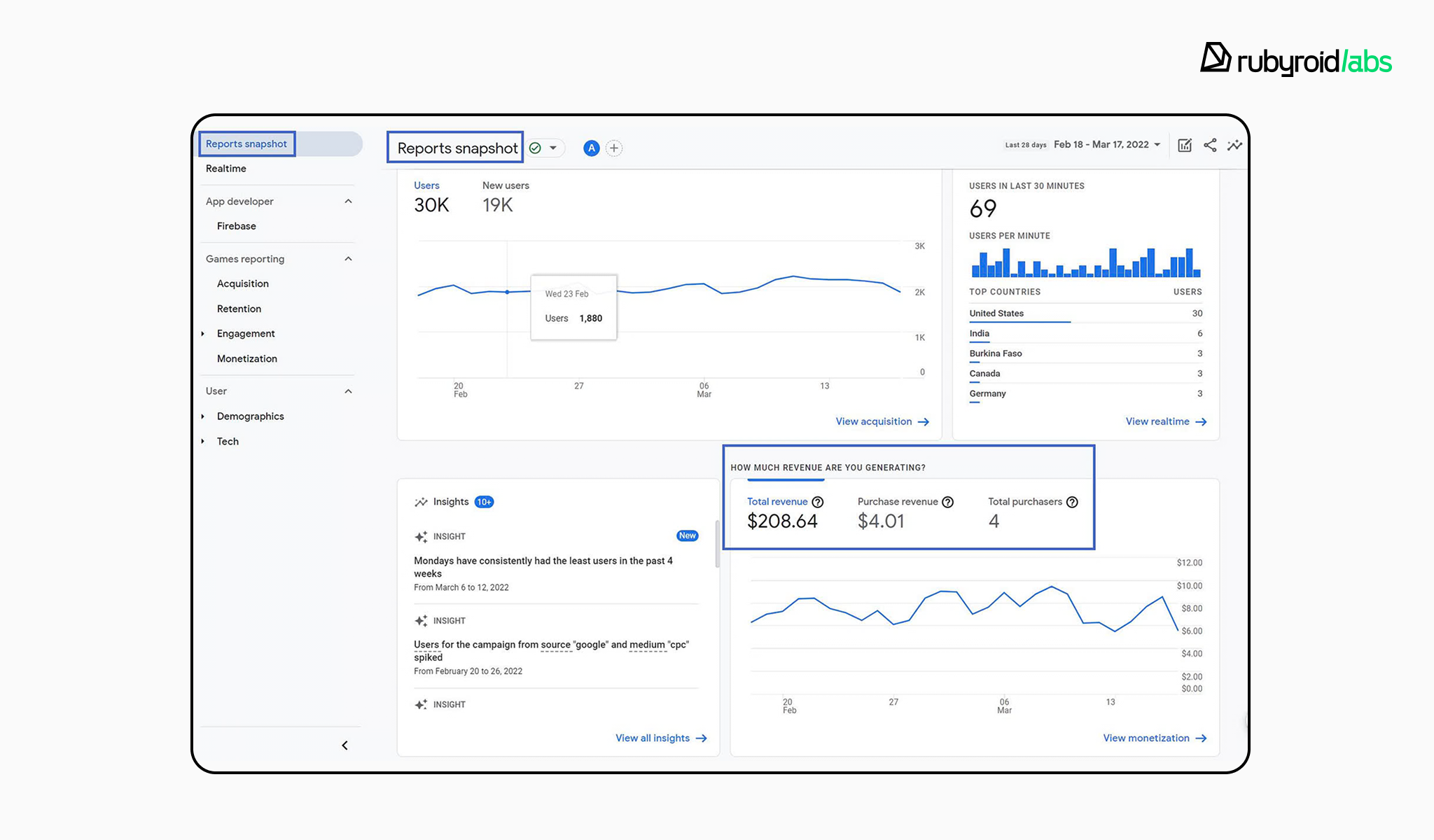This screenshot has height=840, width=1434.
Task: Click the help icon beside Total purchasers
Action: click(1072, 502)
